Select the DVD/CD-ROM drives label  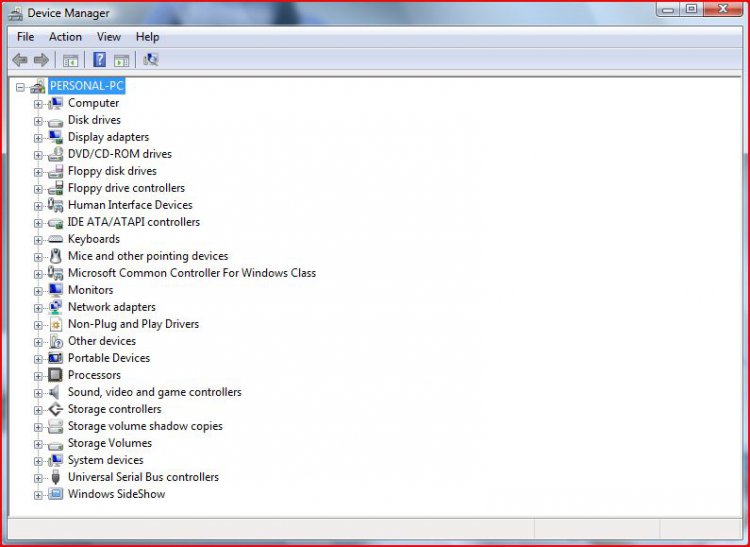120,154
